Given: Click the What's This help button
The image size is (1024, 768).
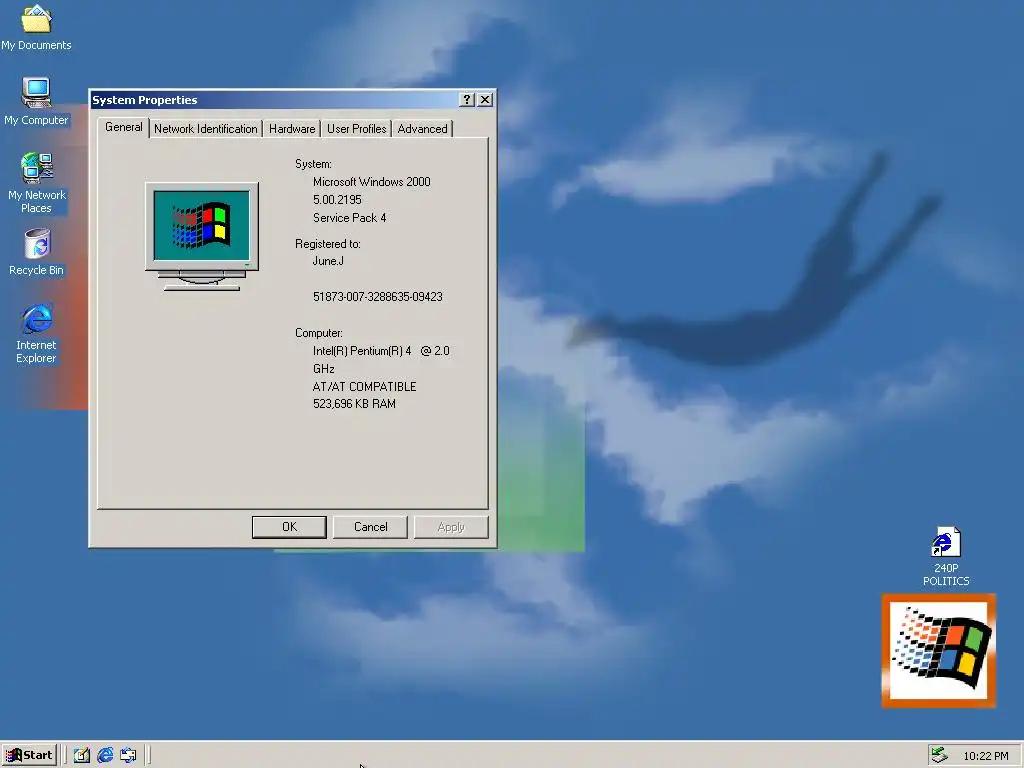Looking at the screenshot, I should (467, 99).
